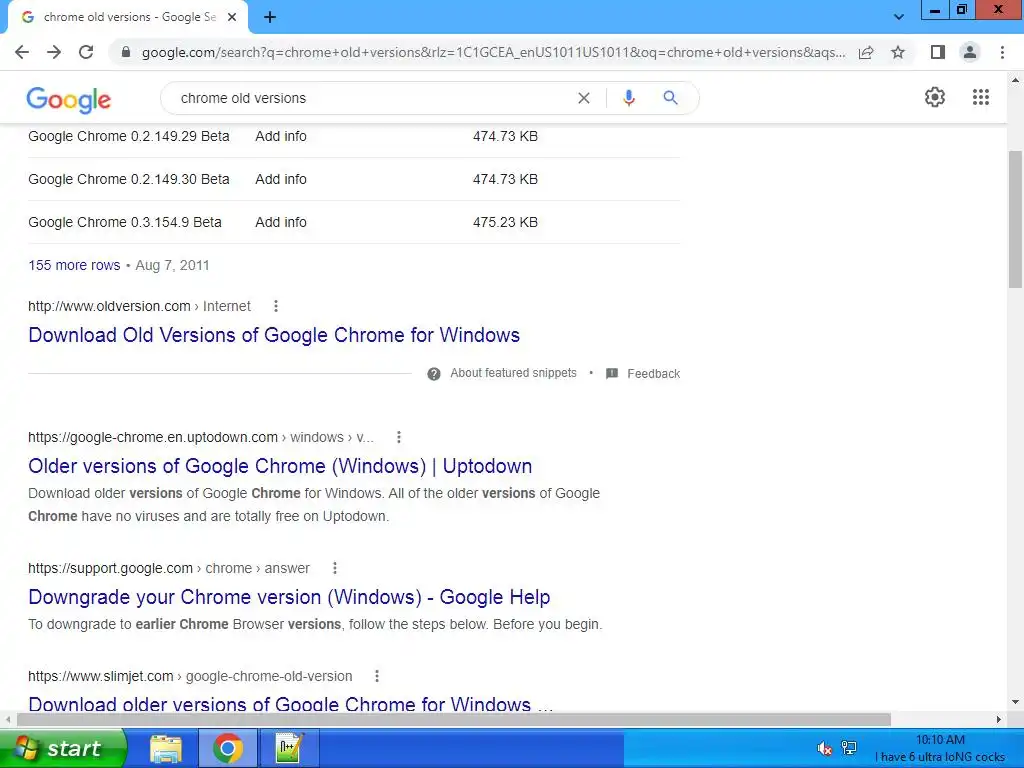Open the file explorer taskbar icon
Image resolution: width=1024 pixels, height=768 pixels.
(x=166, y=748)
